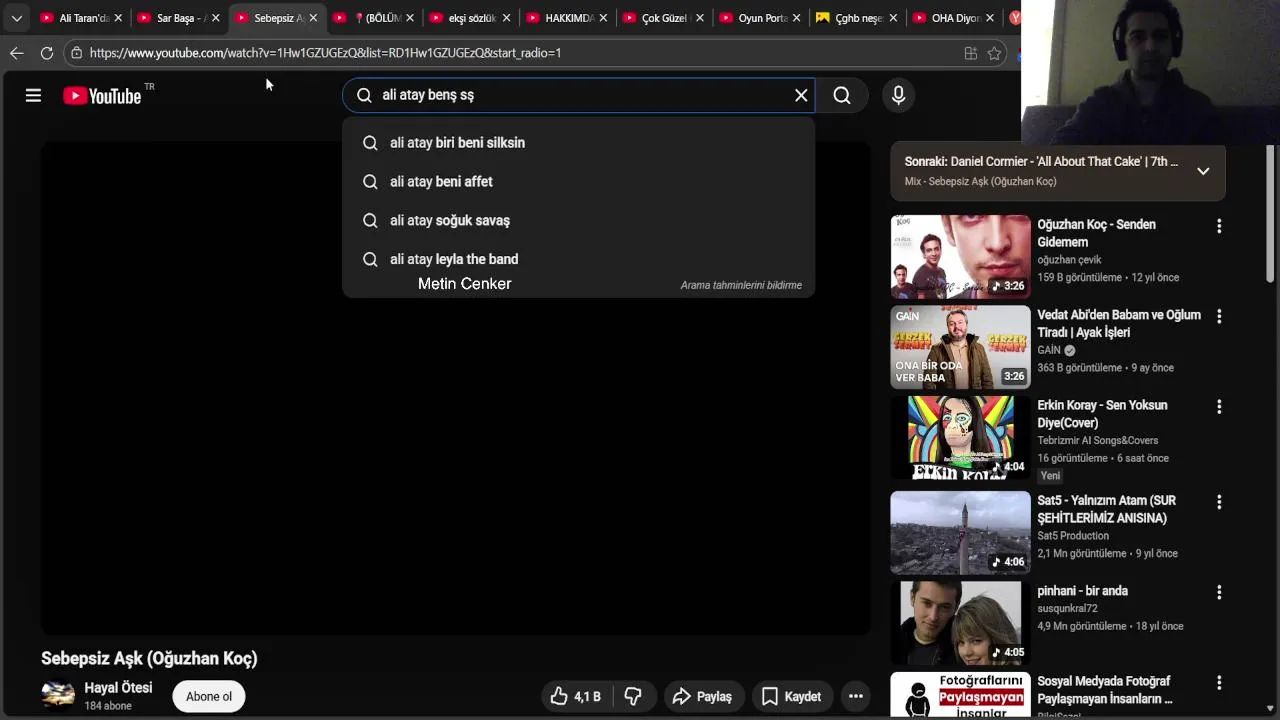Open 'pinhani - bir anda' thumbnail
1280x720 pixels.
point(960,623)
